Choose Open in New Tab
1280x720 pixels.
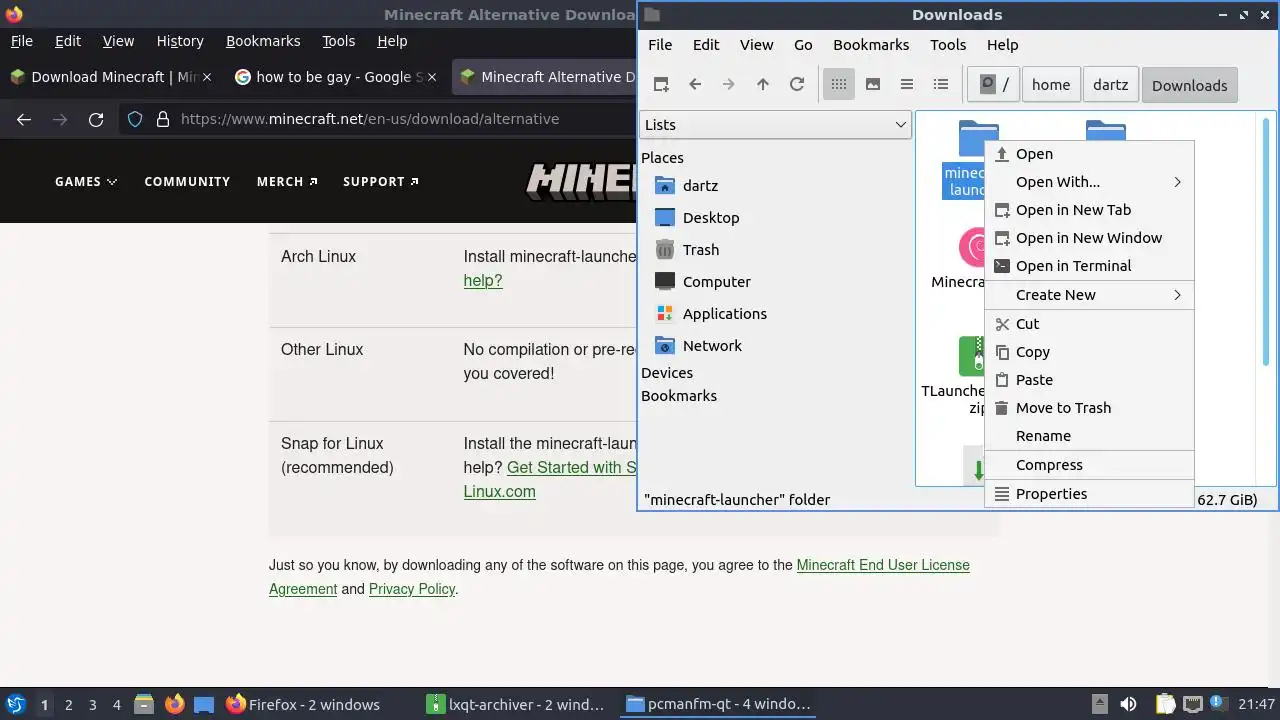[1089, 210]
